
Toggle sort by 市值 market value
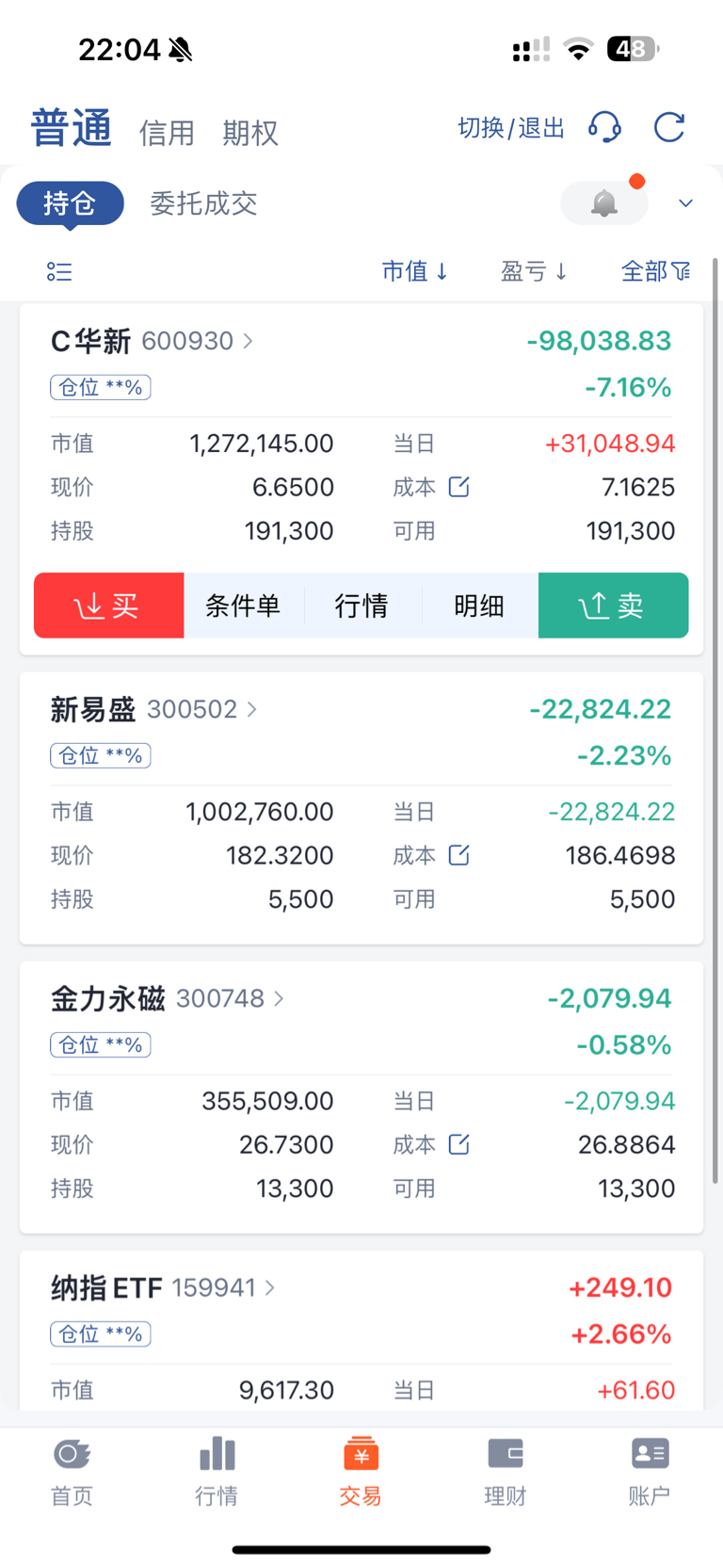(415, 272)
